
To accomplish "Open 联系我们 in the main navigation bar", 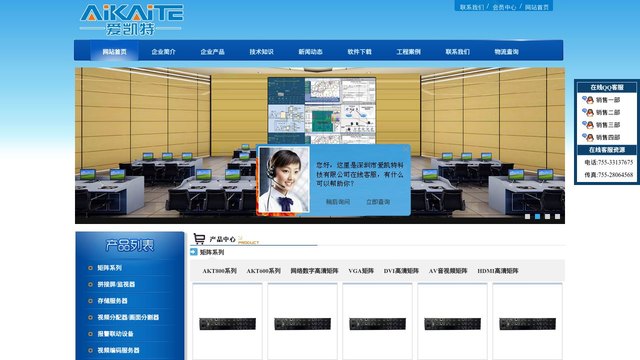I will [x=457, y=52].
